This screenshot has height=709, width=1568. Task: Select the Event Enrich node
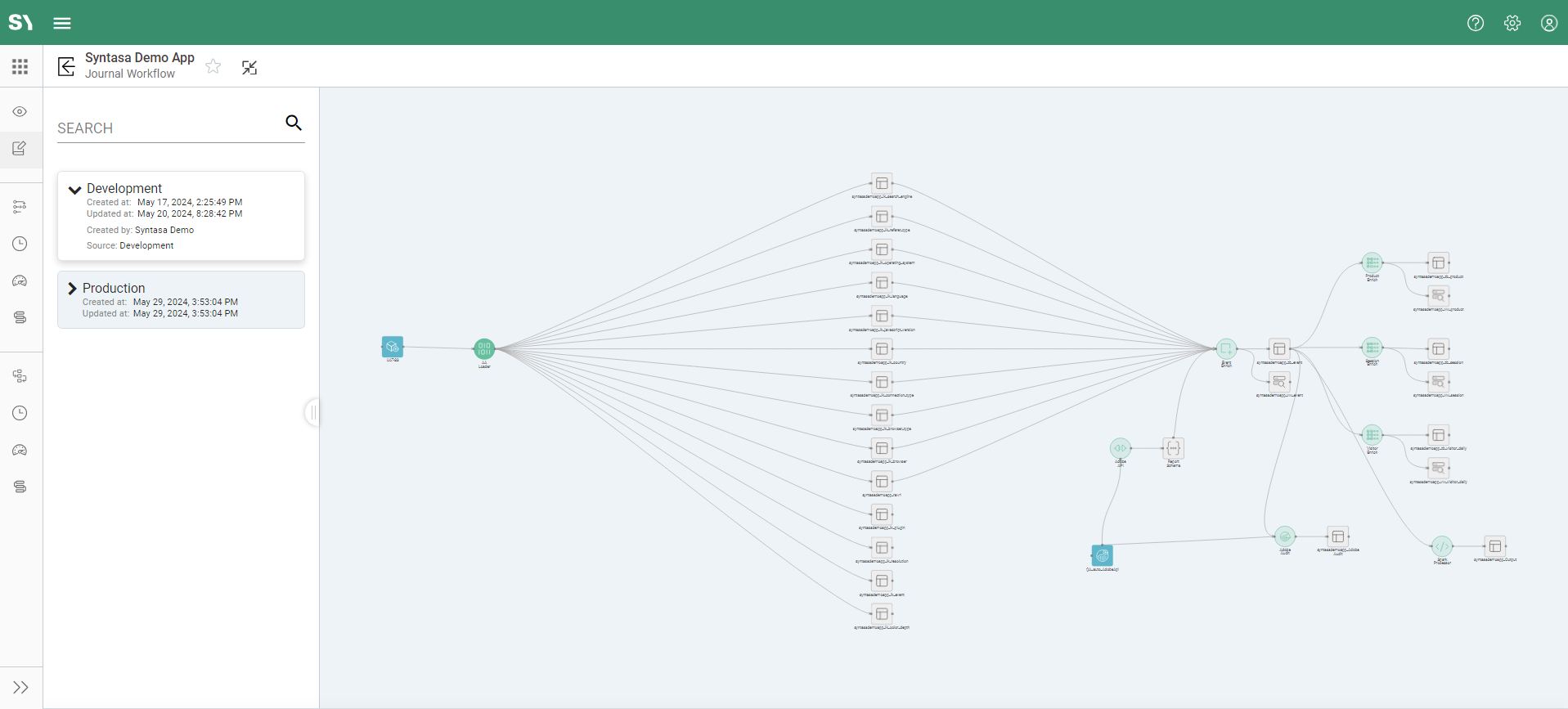tap(1225, 348)
